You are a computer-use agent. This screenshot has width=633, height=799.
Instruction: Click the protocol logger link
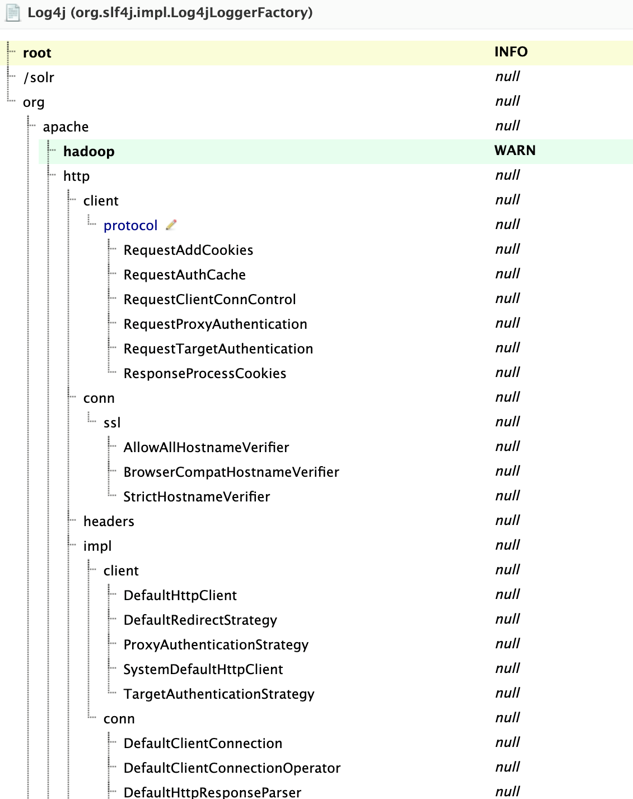coord(130,225)
